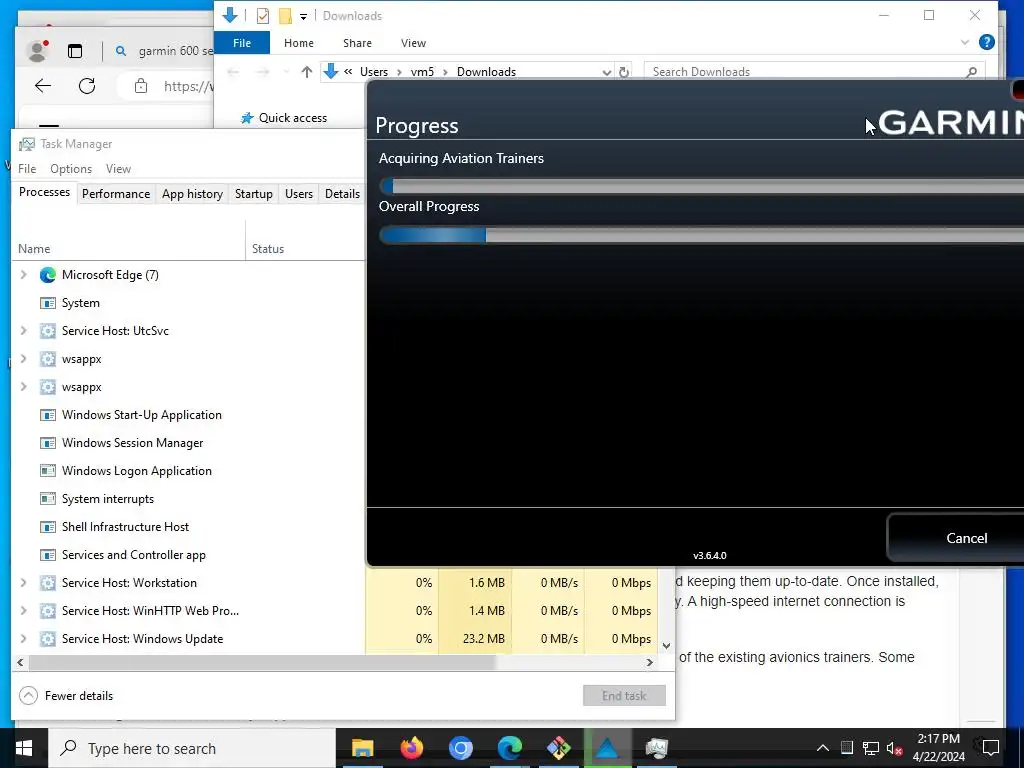
Task: Expand Service Host: Workstation process
Action: 24,583
